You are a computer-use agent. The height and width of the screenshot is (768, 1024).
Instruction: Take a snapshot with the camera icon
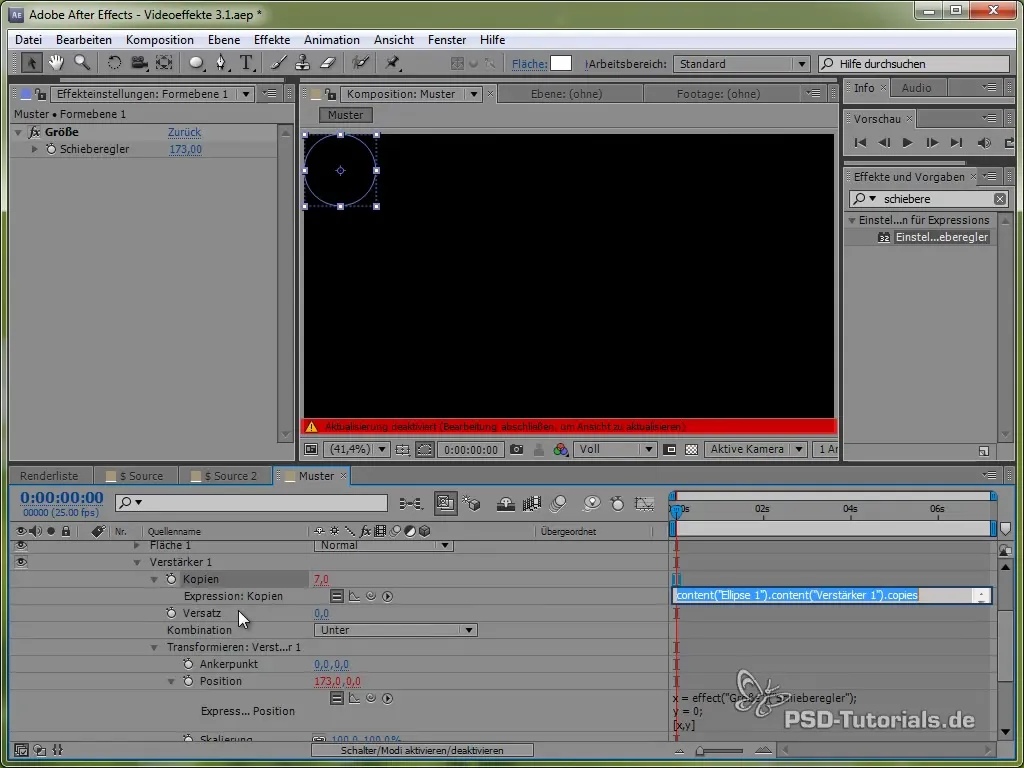coord(517,449)
